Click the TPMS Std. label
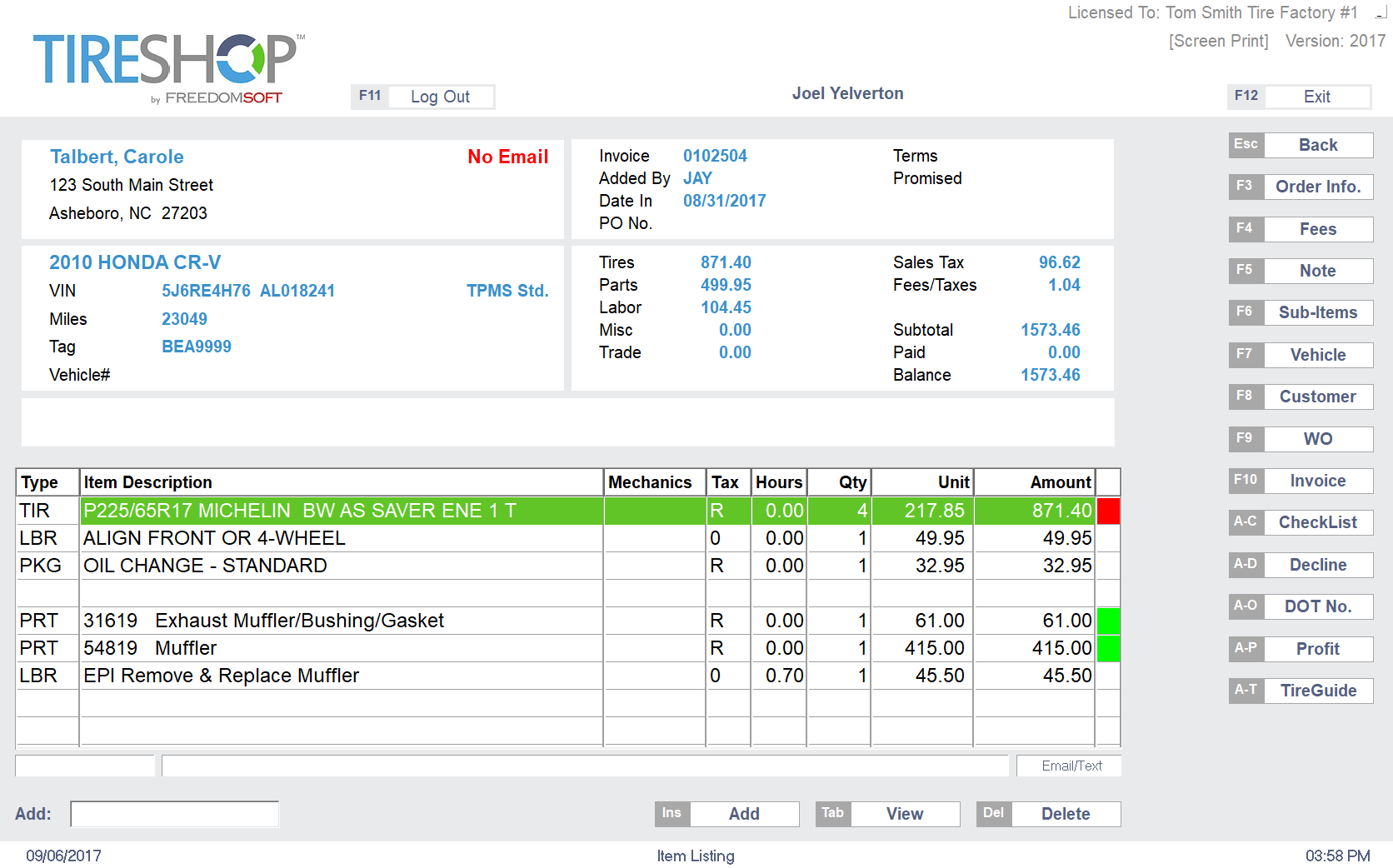The width and height of the screenshot is (1393, 868). [x=507, y=291]
